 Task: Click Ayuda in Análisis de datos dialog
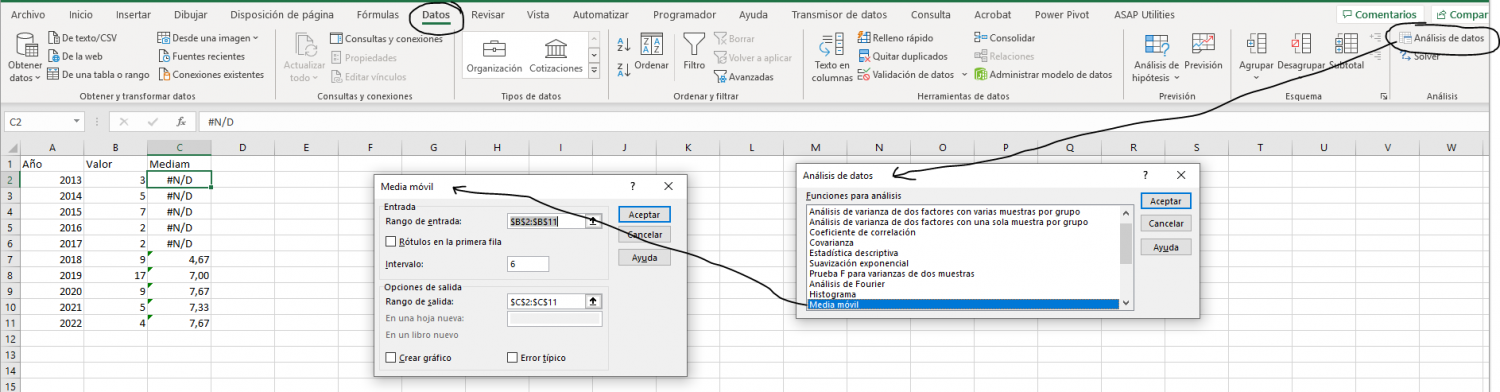(1165, 247)
